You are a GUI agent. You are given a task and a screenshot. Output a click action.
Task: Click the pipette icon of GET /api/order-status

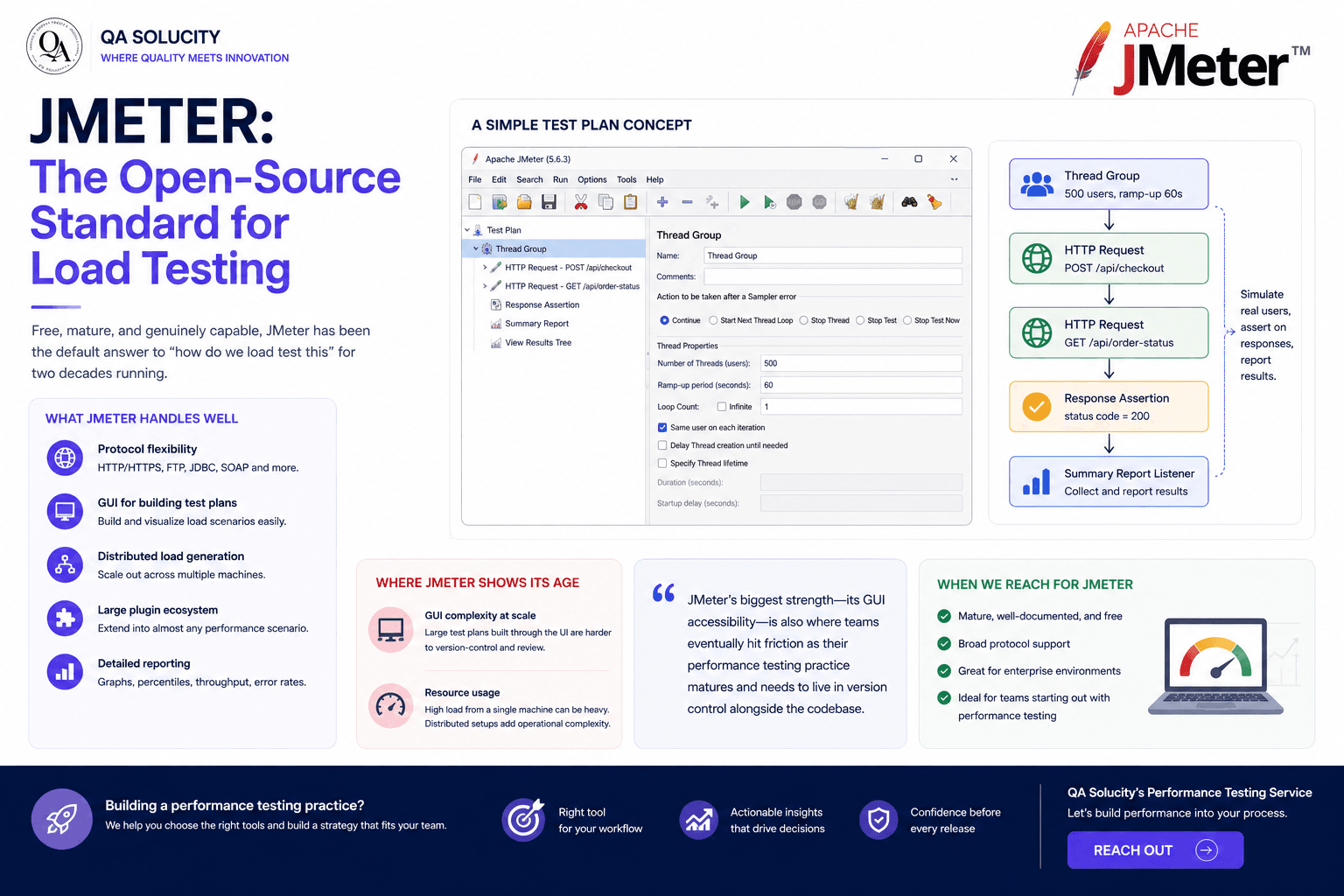click(496, 286)
